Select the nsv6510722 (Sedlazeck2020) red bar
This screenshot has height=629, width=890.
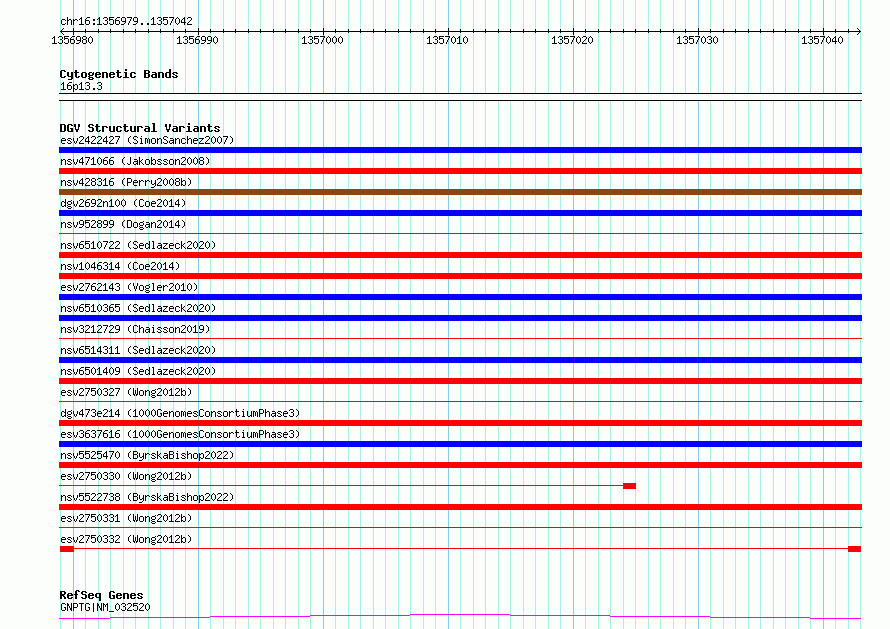point(460,255)
